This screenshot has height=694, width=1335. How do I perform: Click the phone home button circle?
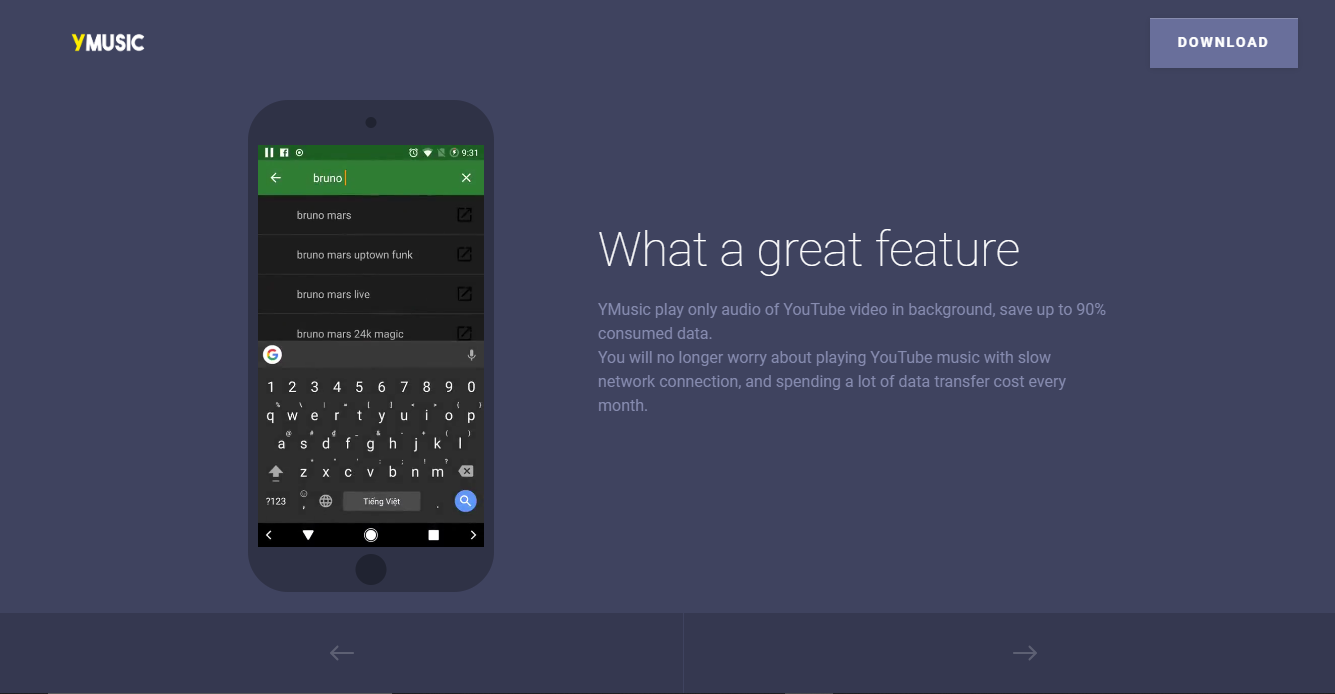pyautogui.click(x=371, y=569)
